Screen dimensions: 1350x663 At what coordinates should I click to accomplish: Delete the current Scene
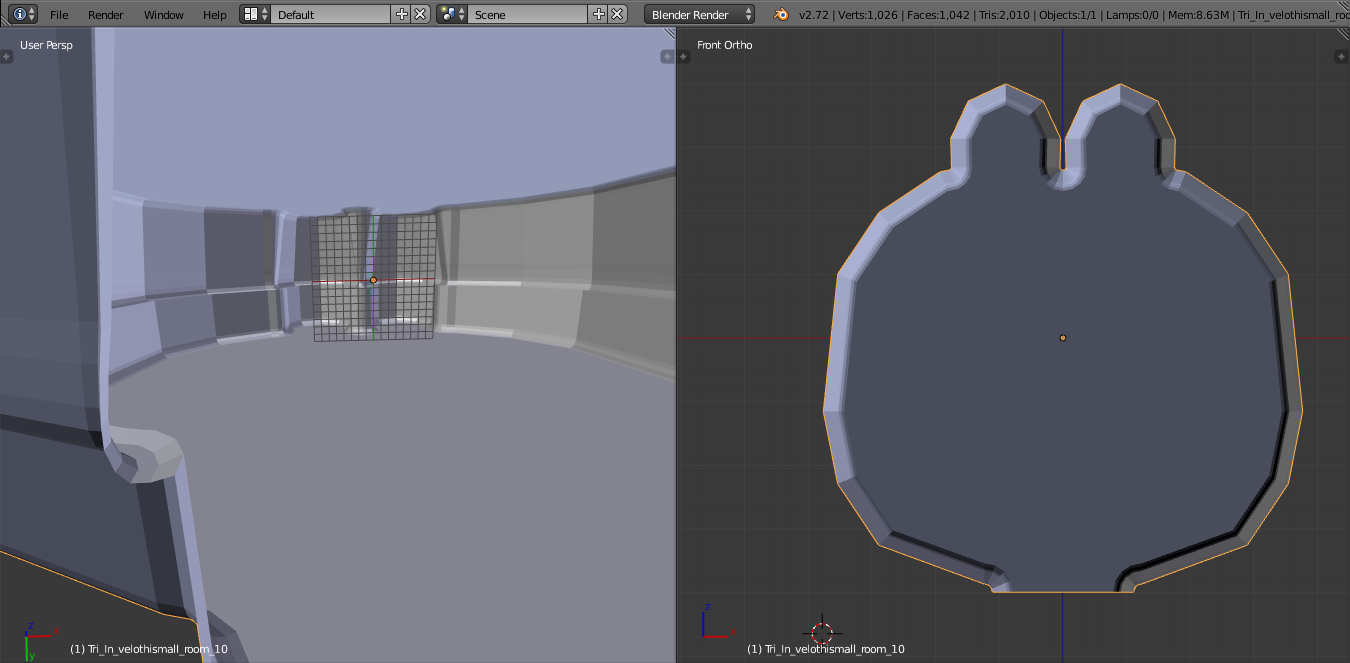point(618,14)
